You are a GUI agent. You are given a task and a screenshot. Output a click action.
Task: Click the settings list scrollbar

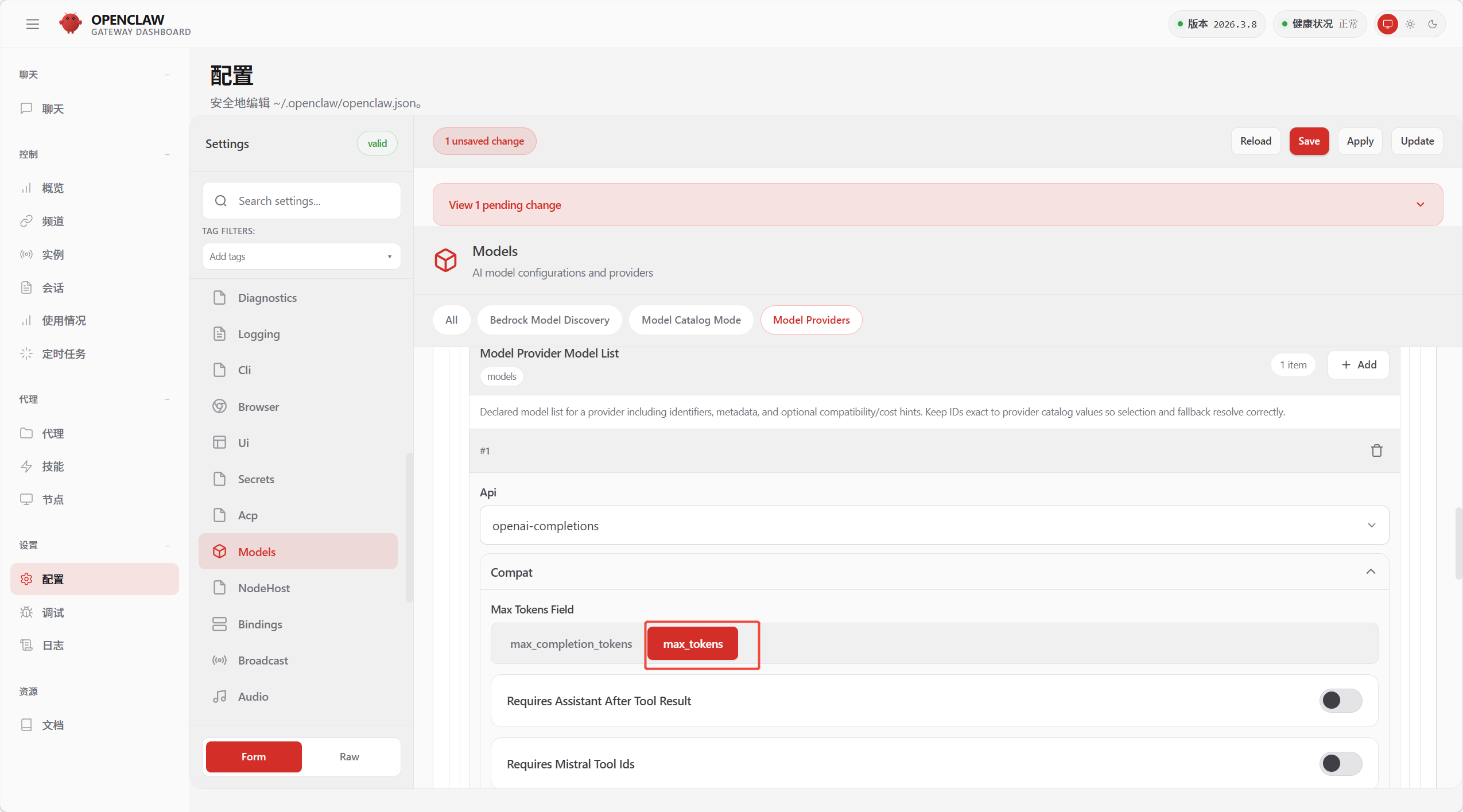click(x=409, y=528)
